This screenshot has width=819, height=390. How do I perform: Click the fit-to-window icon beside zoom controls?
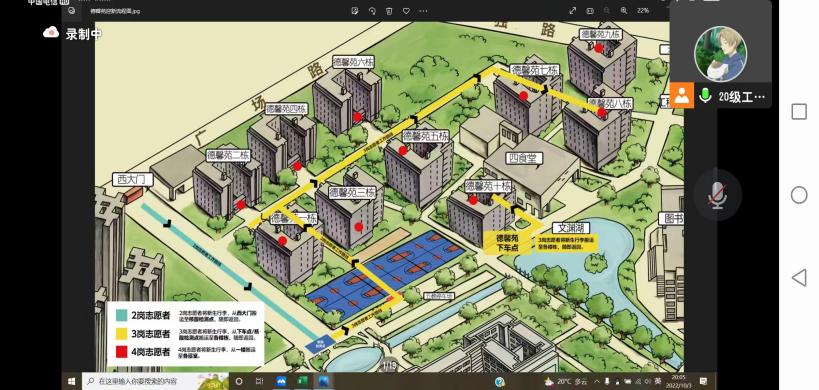coord(590,10)
